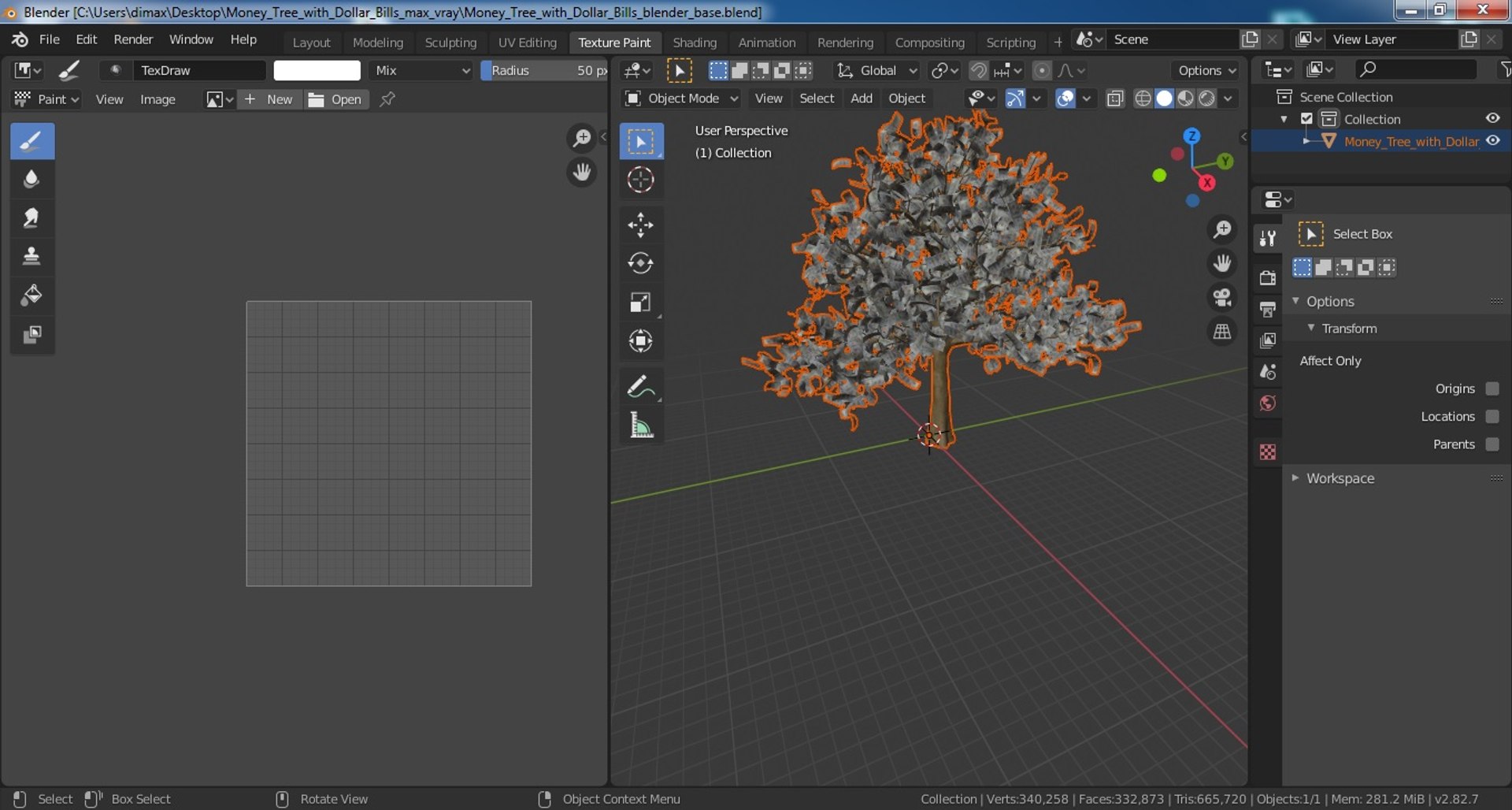The image size is (1512, 810).
Task: Activate the Rotate tool
Action: coord(641,263)
